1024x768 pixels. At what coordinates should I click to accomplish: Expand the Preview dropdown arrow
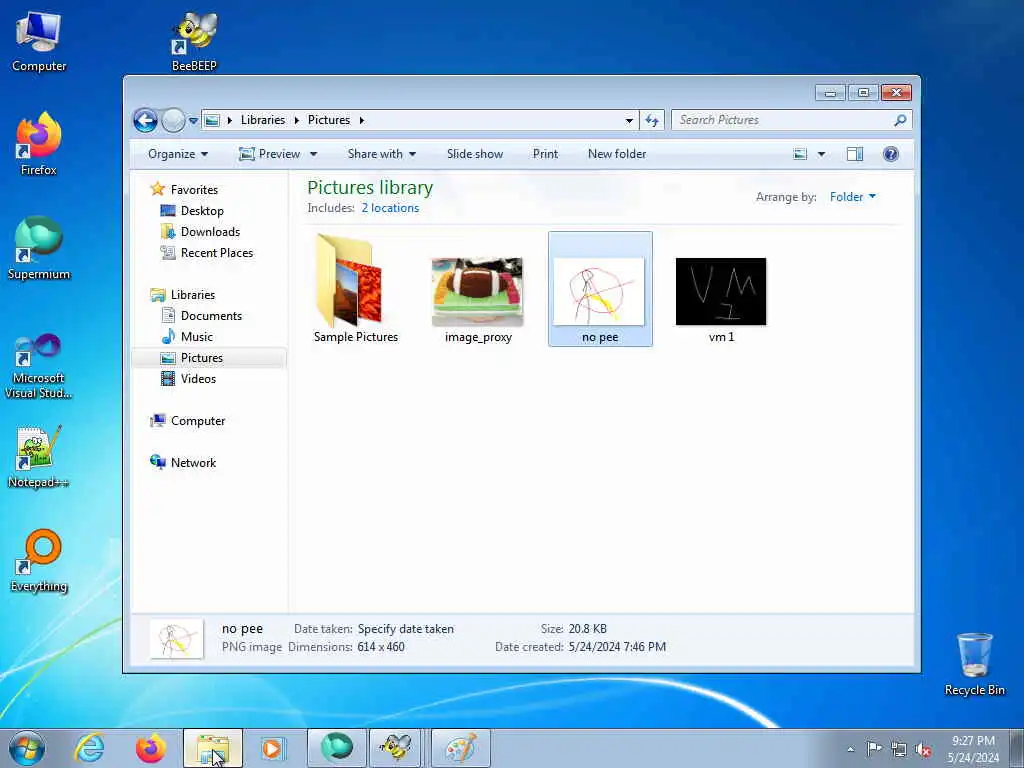tap(313, 154)
